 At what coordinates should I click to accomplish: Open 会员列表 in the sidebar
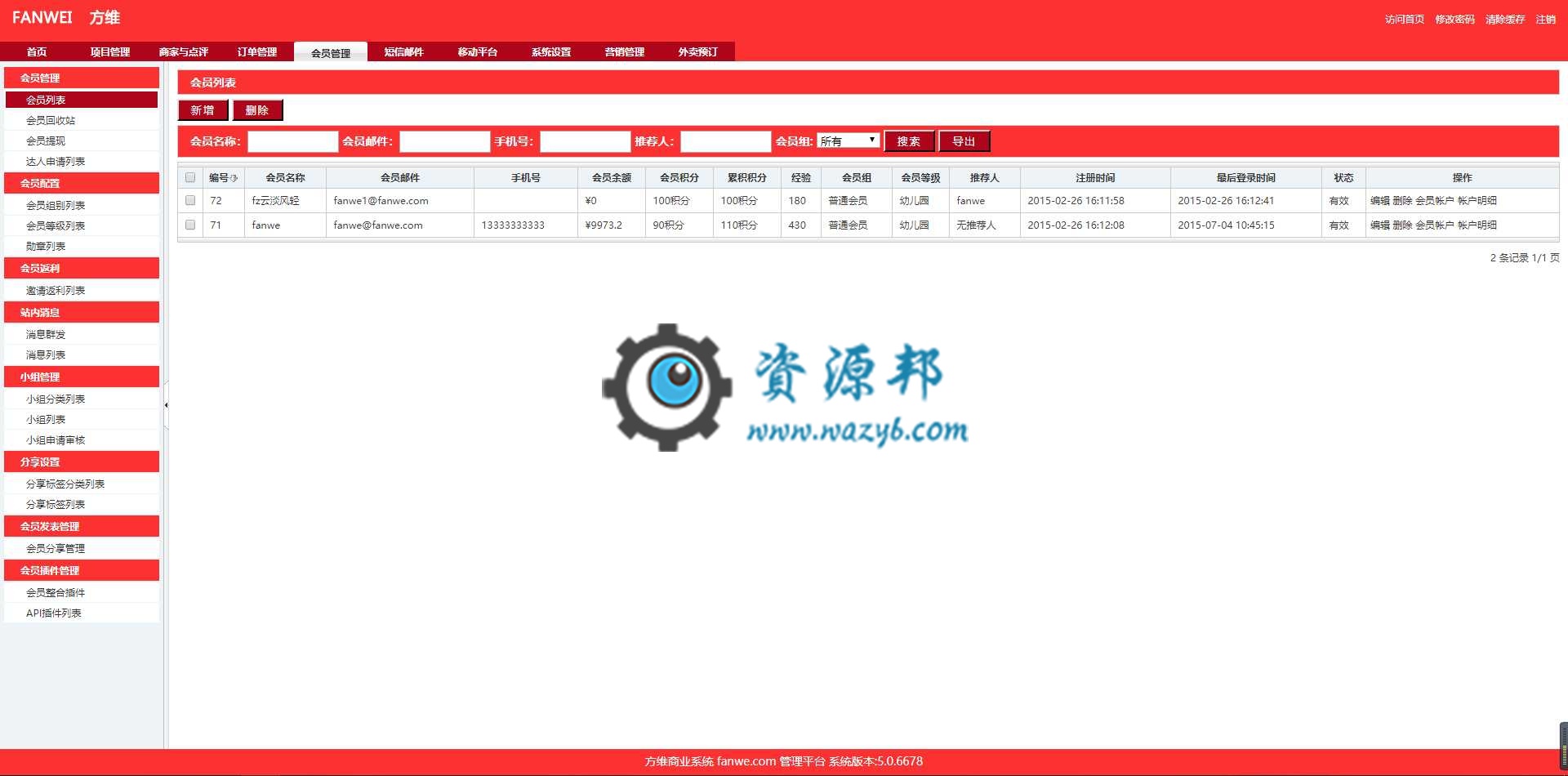tap(82, 100)
